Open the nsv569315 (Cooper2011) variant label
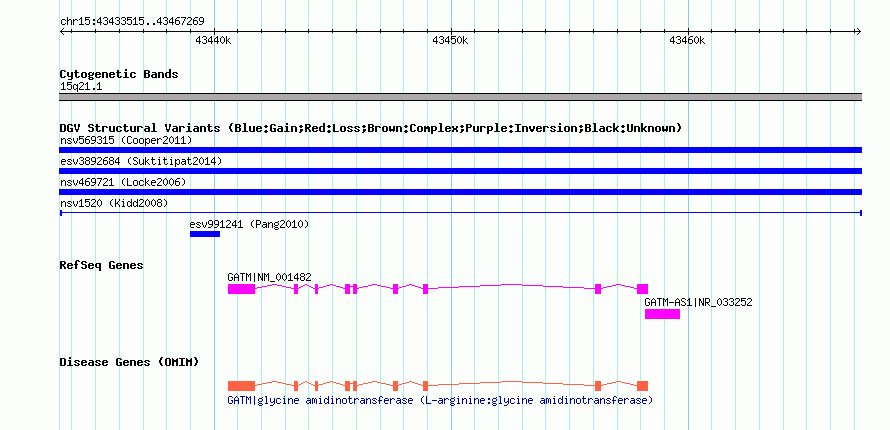 coord(126,140)
